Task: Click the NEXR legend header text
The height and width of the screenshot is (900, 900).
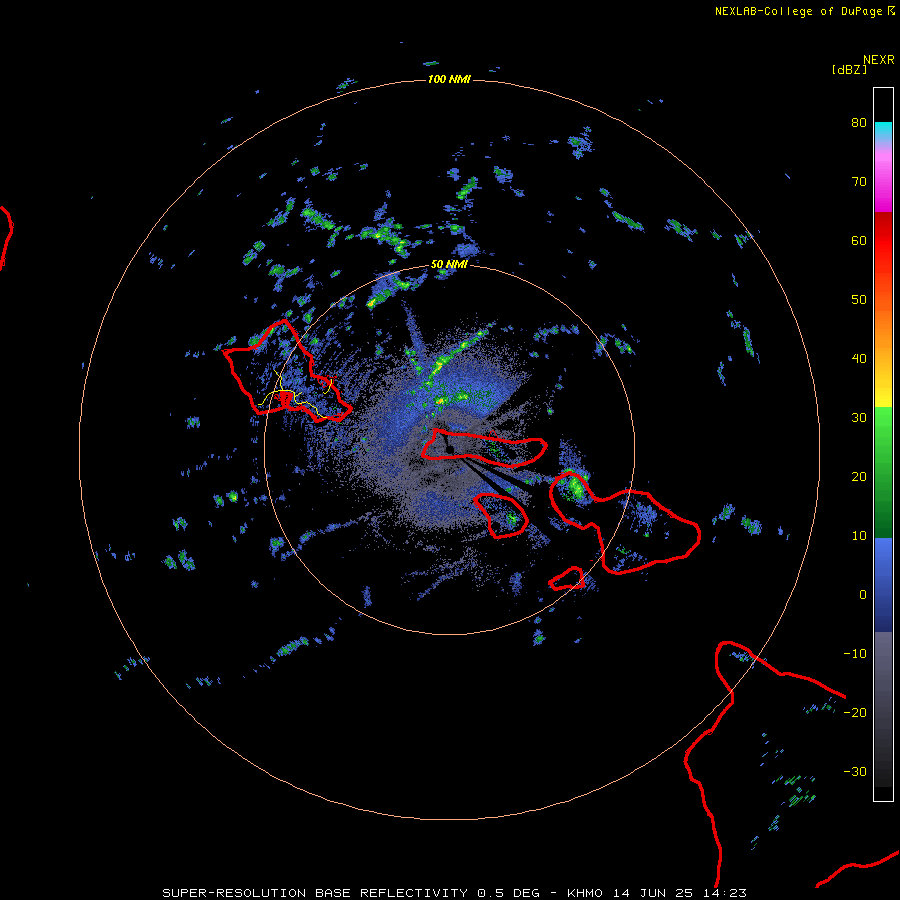Action: [x=879, y=60]
